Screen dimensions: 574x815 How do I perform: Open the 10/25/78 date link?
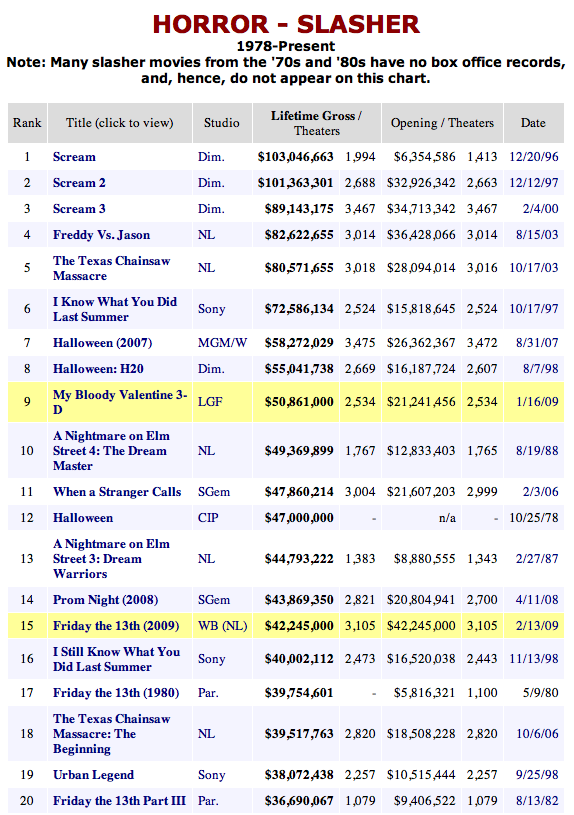[534, 518]
